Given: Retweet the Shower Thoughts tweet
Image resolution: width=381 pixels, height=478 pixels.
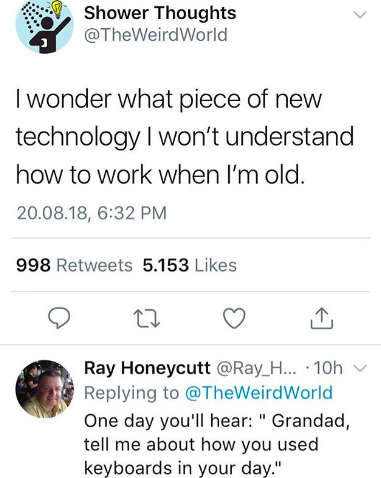Looking at the screenshot, I should point(147,318).
